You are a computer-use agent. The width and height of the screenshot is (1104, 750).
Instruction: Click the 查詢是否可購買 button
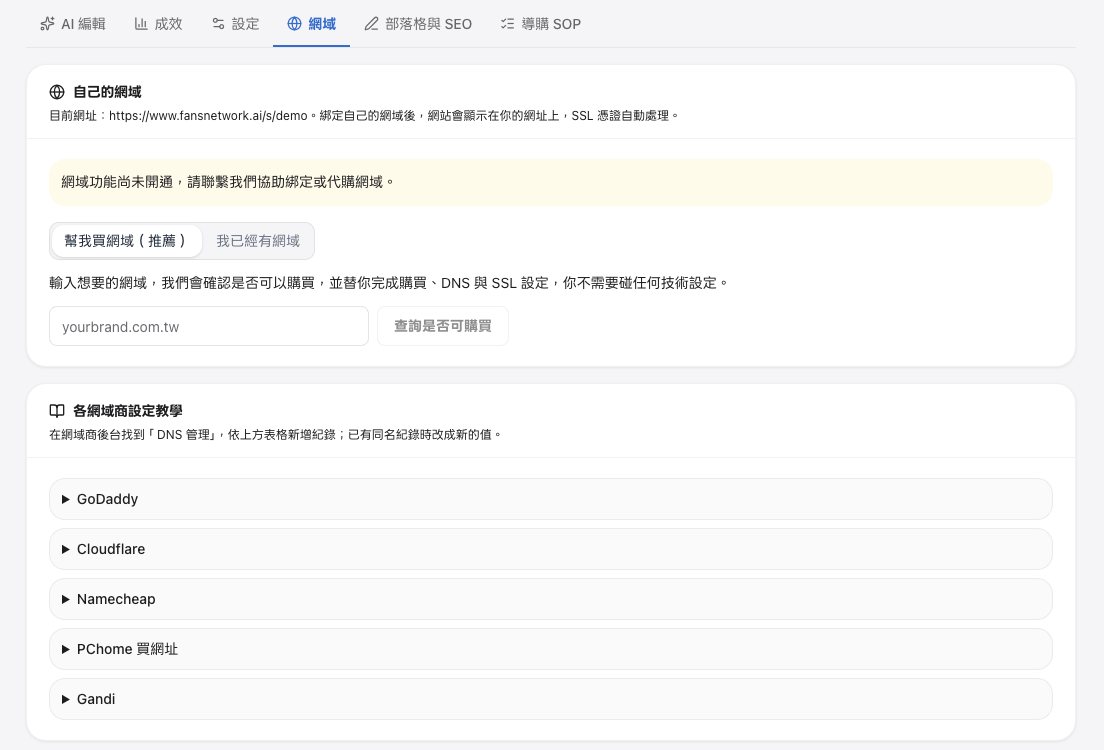[x=443, y=326]
